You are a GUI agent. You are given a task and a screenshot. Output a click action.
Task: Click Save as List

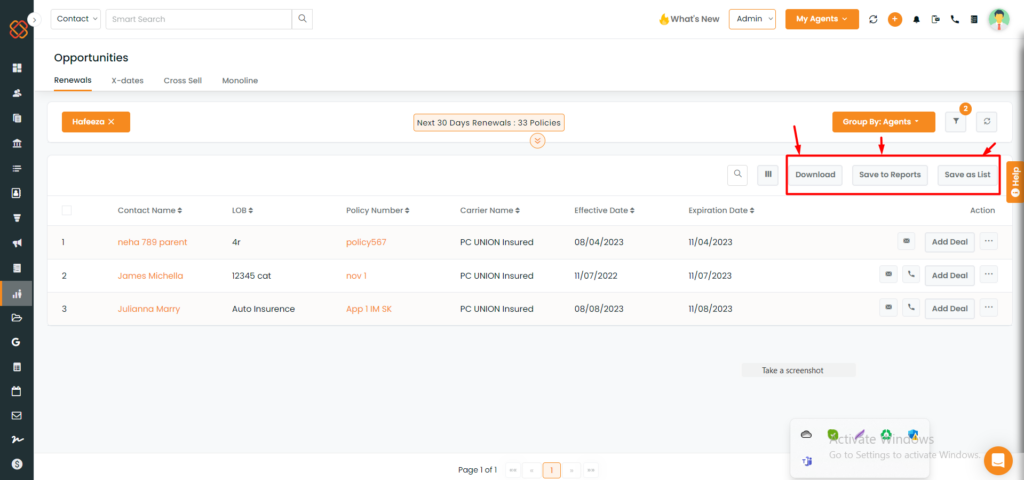coord(967,174)
